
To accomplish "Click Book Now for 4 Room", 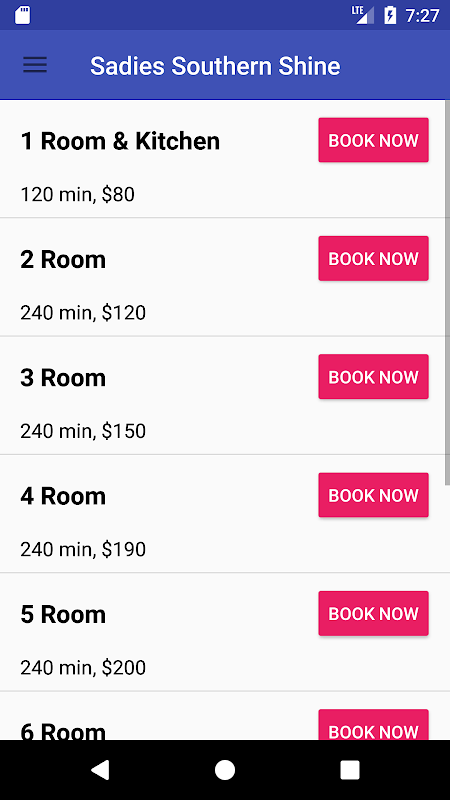I will [373, 495].
